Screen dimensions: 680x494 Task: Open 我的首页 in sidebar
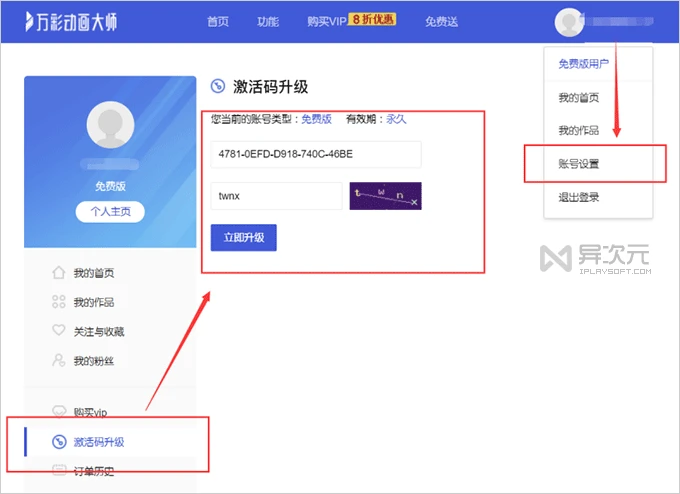pyautogui.click(x=94, y=273)
